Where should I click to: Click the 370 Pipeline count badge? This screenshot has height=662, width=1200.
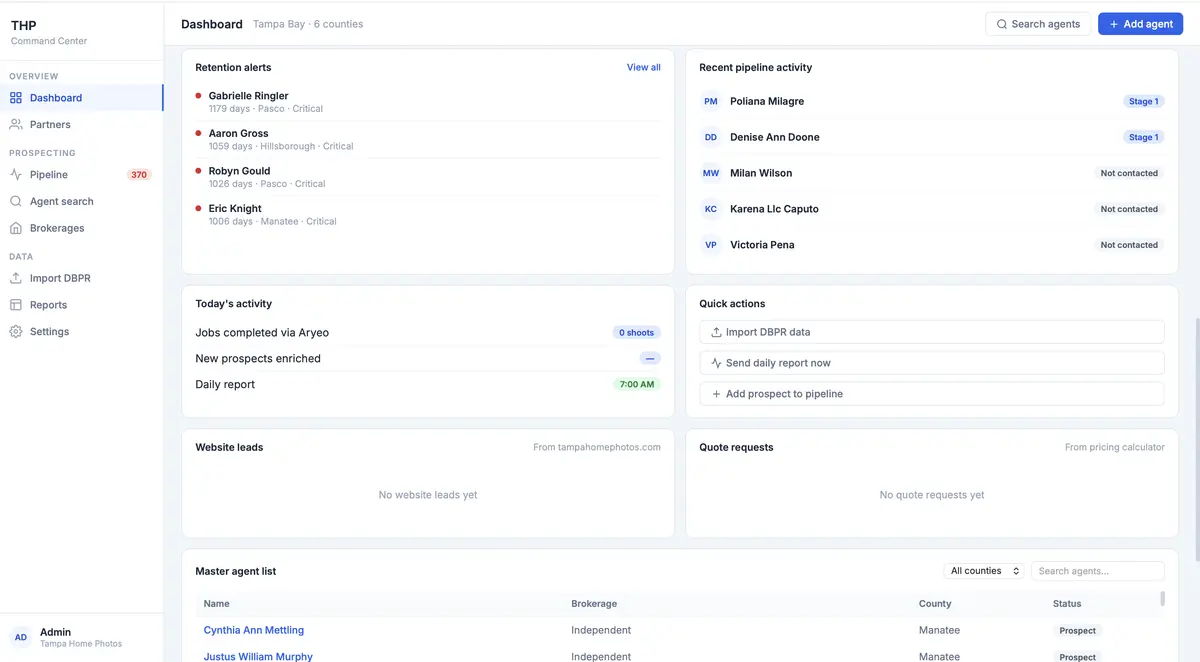(139, 175)
